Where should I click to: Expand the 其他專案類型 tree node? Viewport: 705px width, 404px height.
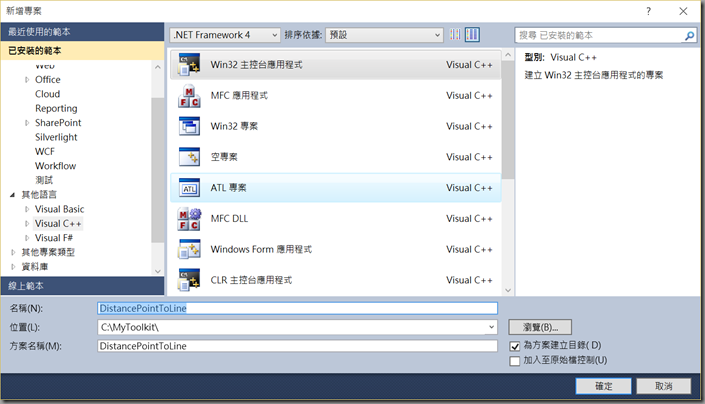click(x=13, y=252)
